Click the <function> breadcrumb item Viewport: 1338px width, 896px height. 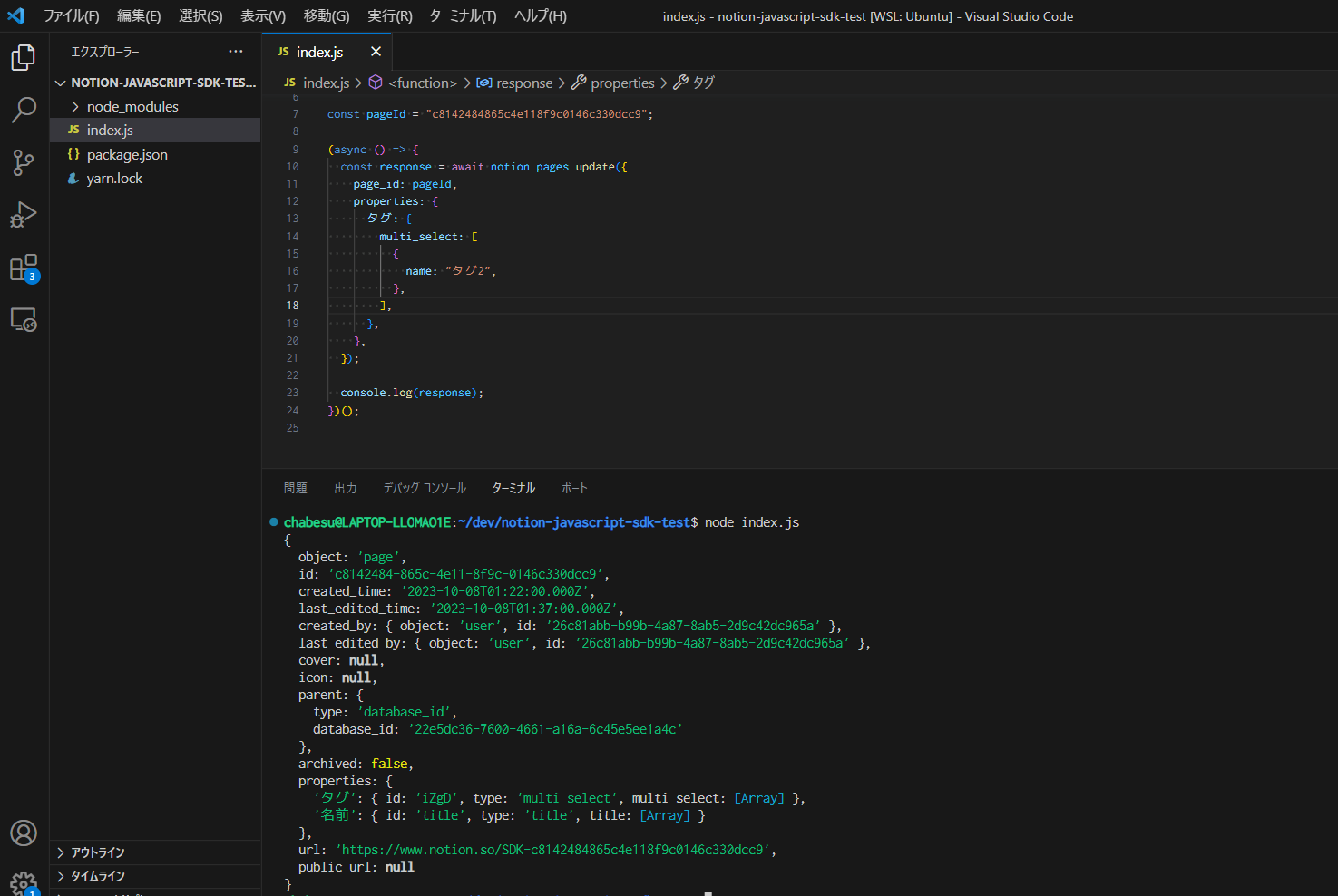click(423, 83)
